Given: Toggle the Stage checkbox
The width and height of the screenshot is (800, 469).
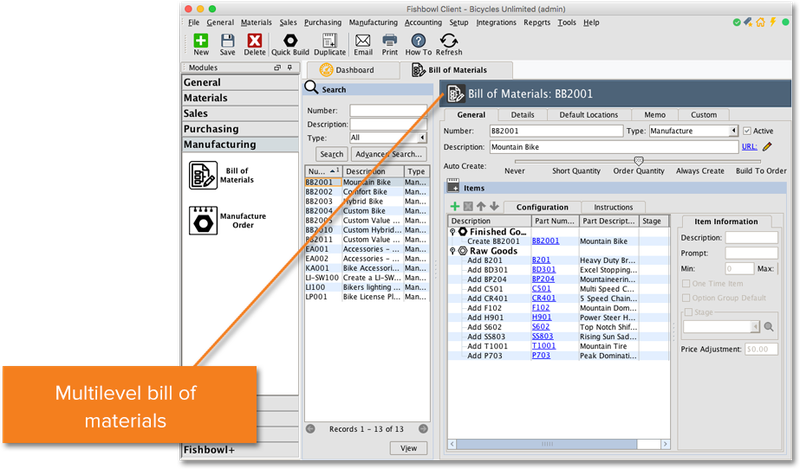Looking at the screenshot, I should point(688,312).
